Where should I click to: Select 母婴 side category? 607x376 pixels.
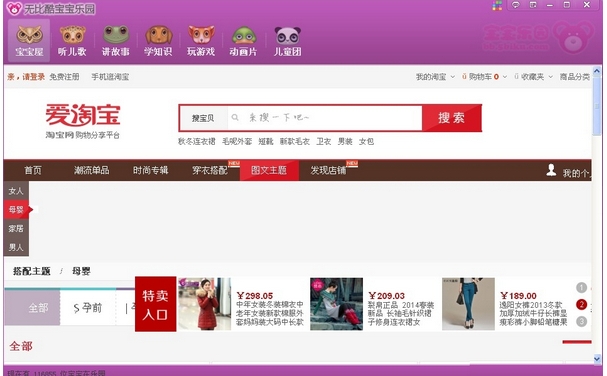(x=16, y=209)
